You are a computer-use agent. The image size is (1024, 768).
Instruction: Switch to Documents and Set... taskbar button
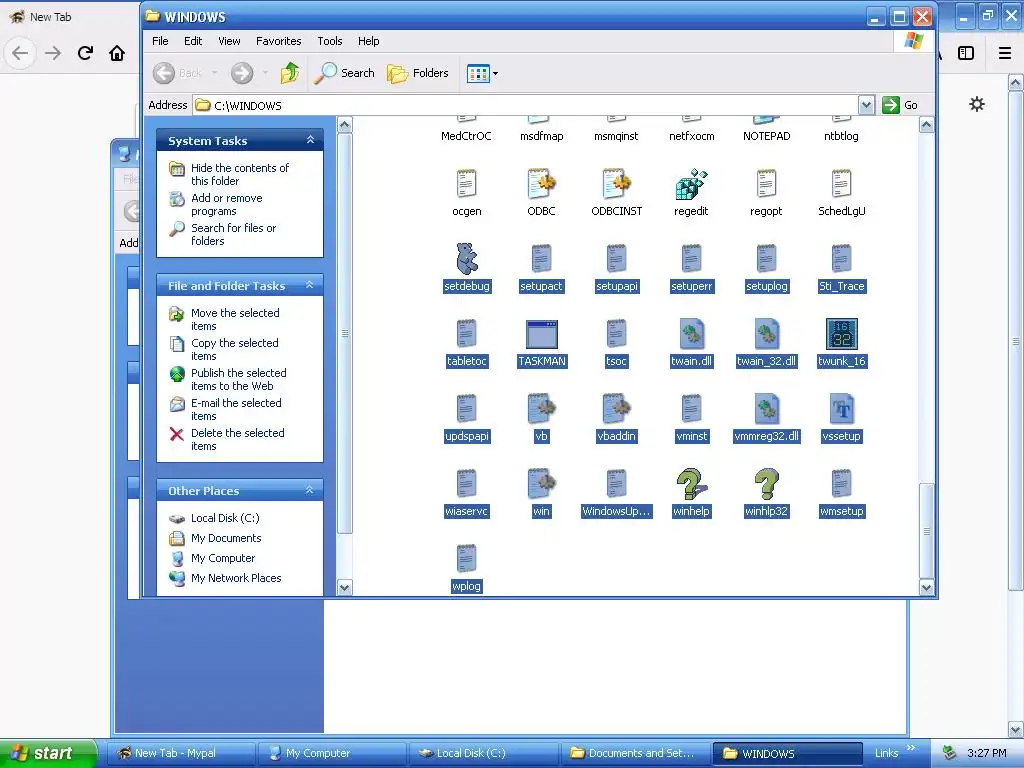(635, 753)
